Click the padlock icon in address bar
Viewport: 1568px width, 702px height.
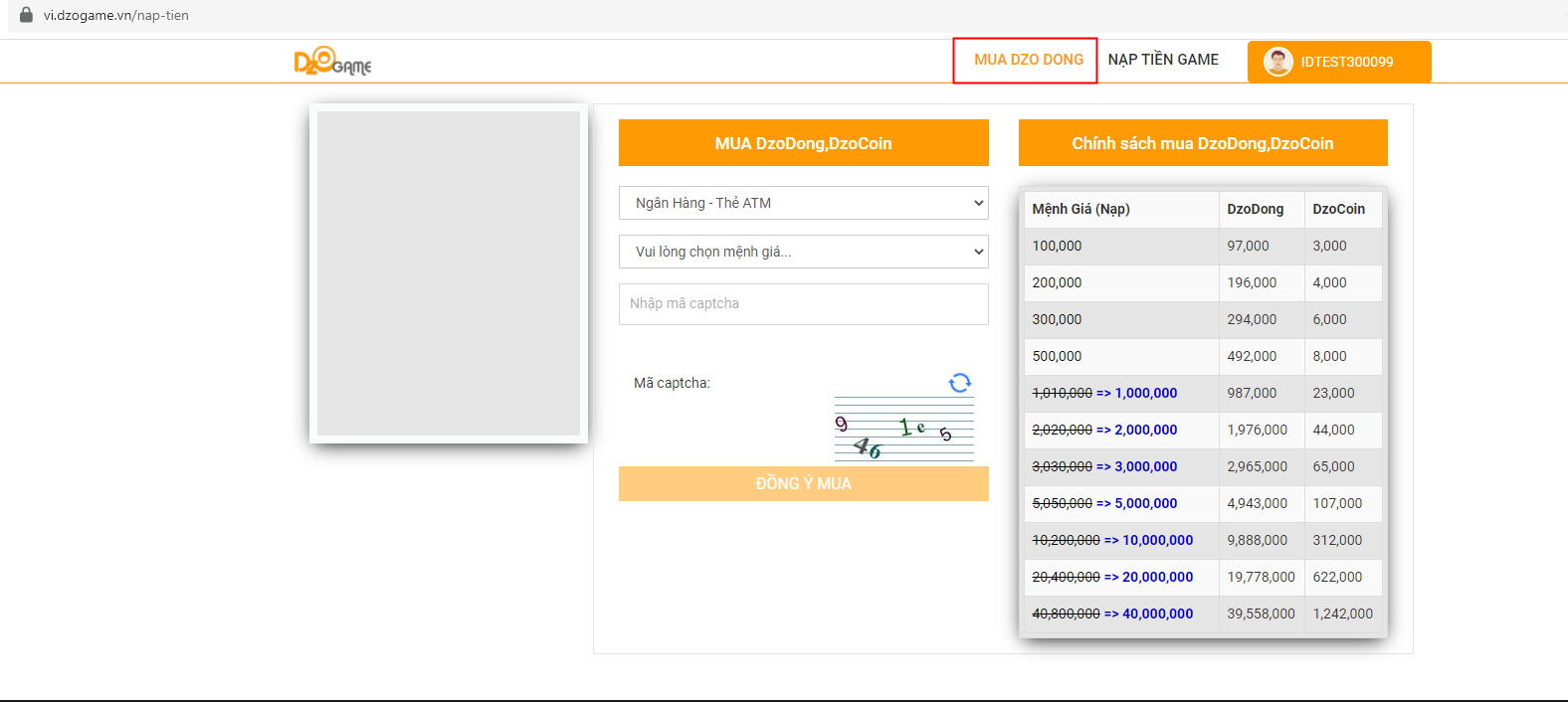26,15
